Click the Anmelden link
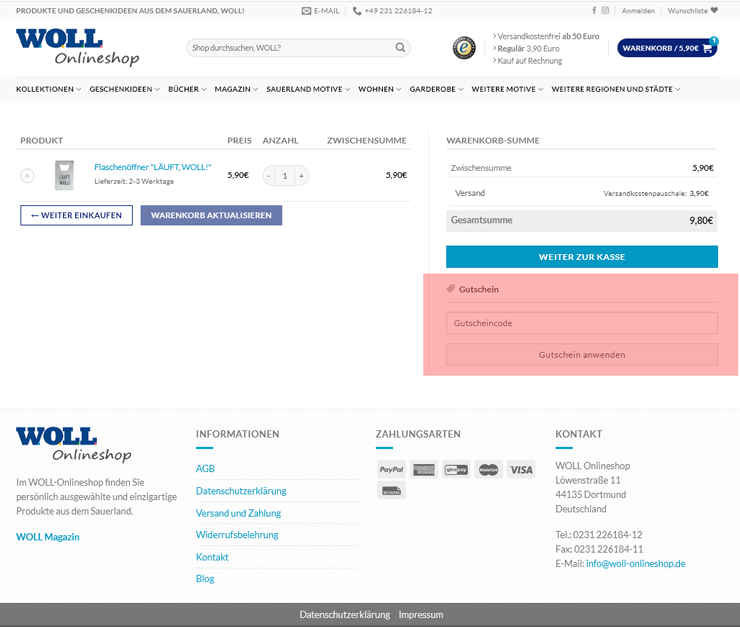The width and height of the screenshot is (740, 627). pos(638,11)
